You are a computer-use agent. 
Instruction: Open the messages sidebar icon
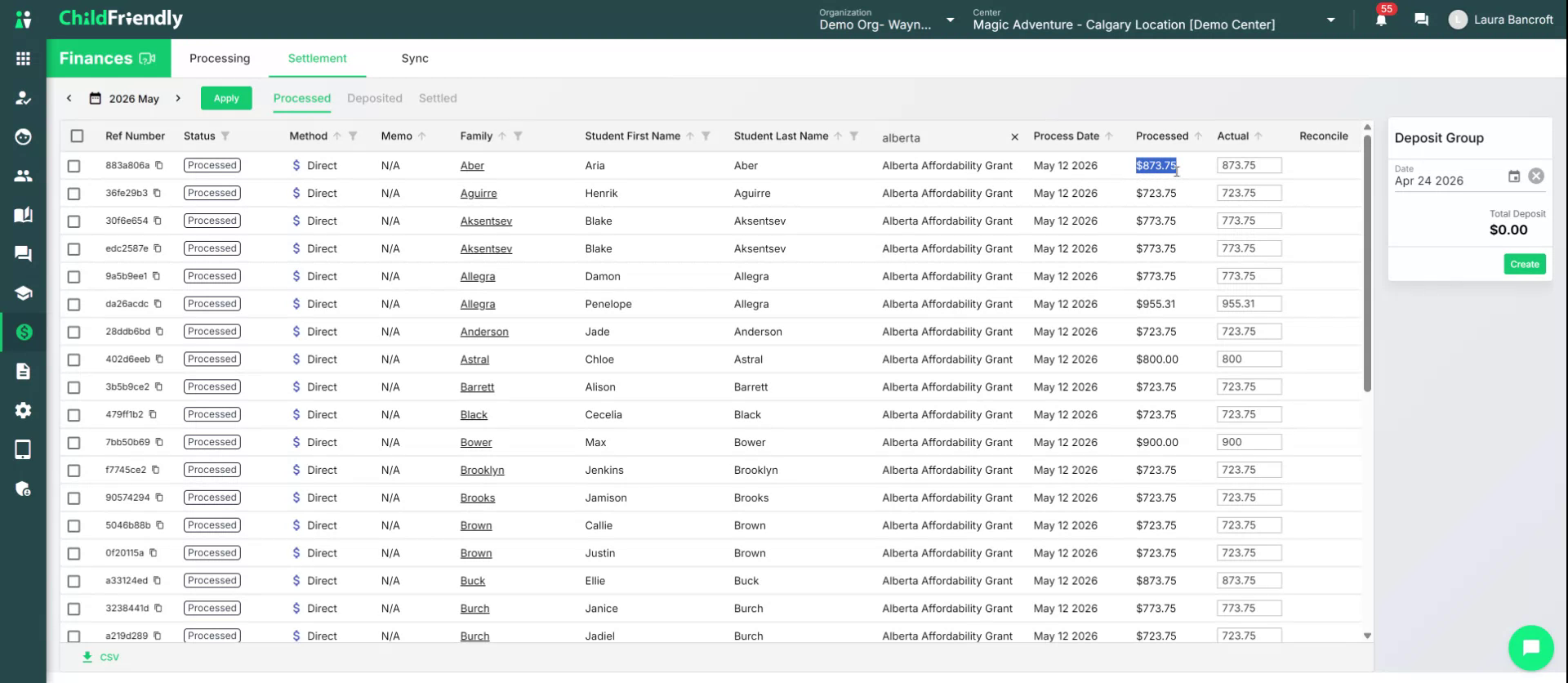[x=23, y=254]
